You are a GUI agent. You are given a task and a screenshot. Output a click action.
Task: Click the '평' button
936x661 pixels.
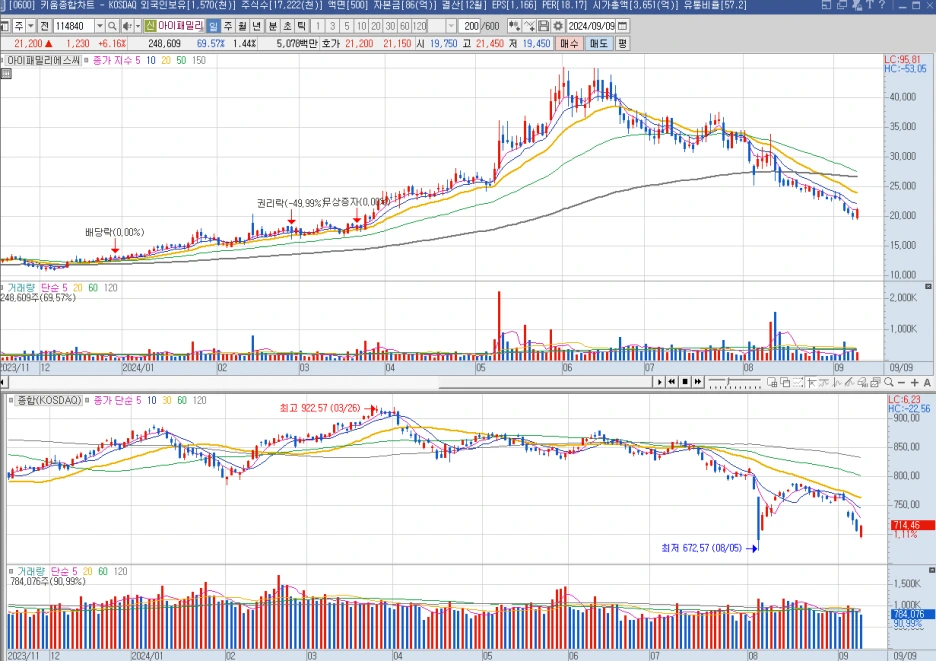pyautogui.click(x=623, y=44)
